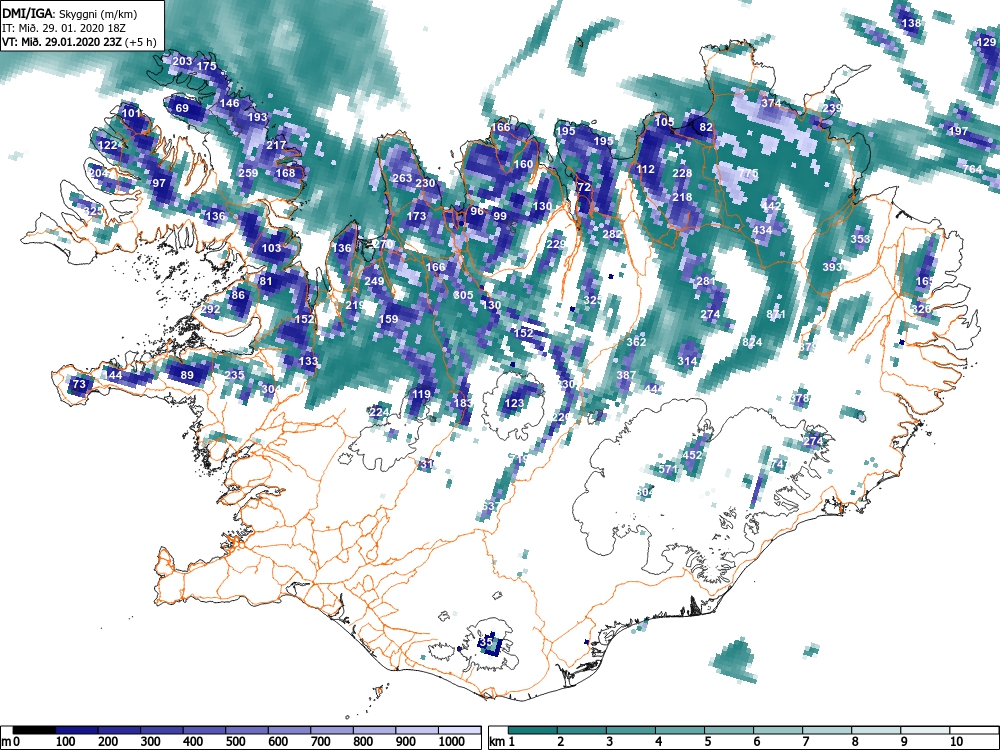Click the visibility value 105 on the map
The width and height of the screenshot is (1000, 750).
point(665,122)
